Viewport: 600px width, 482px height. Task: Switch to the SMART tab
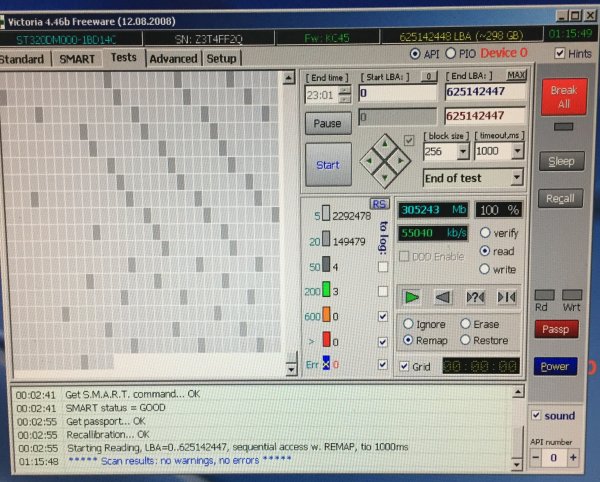click(77, 59)
